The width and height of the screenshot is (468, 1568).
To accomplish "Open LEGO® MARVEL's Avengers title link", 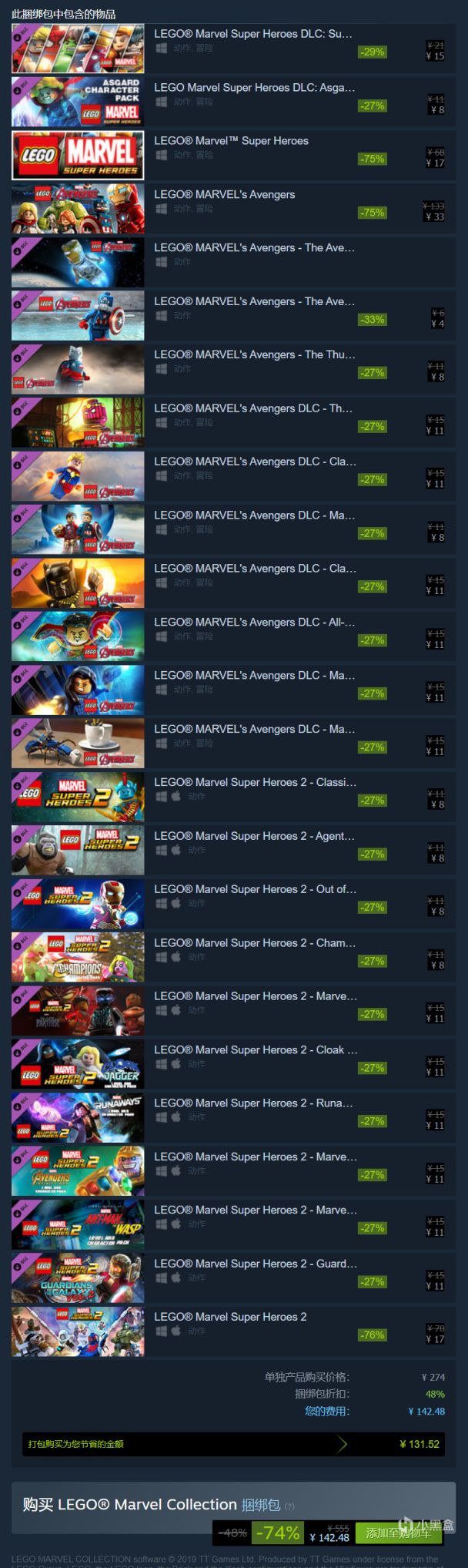I will (224, 194).
